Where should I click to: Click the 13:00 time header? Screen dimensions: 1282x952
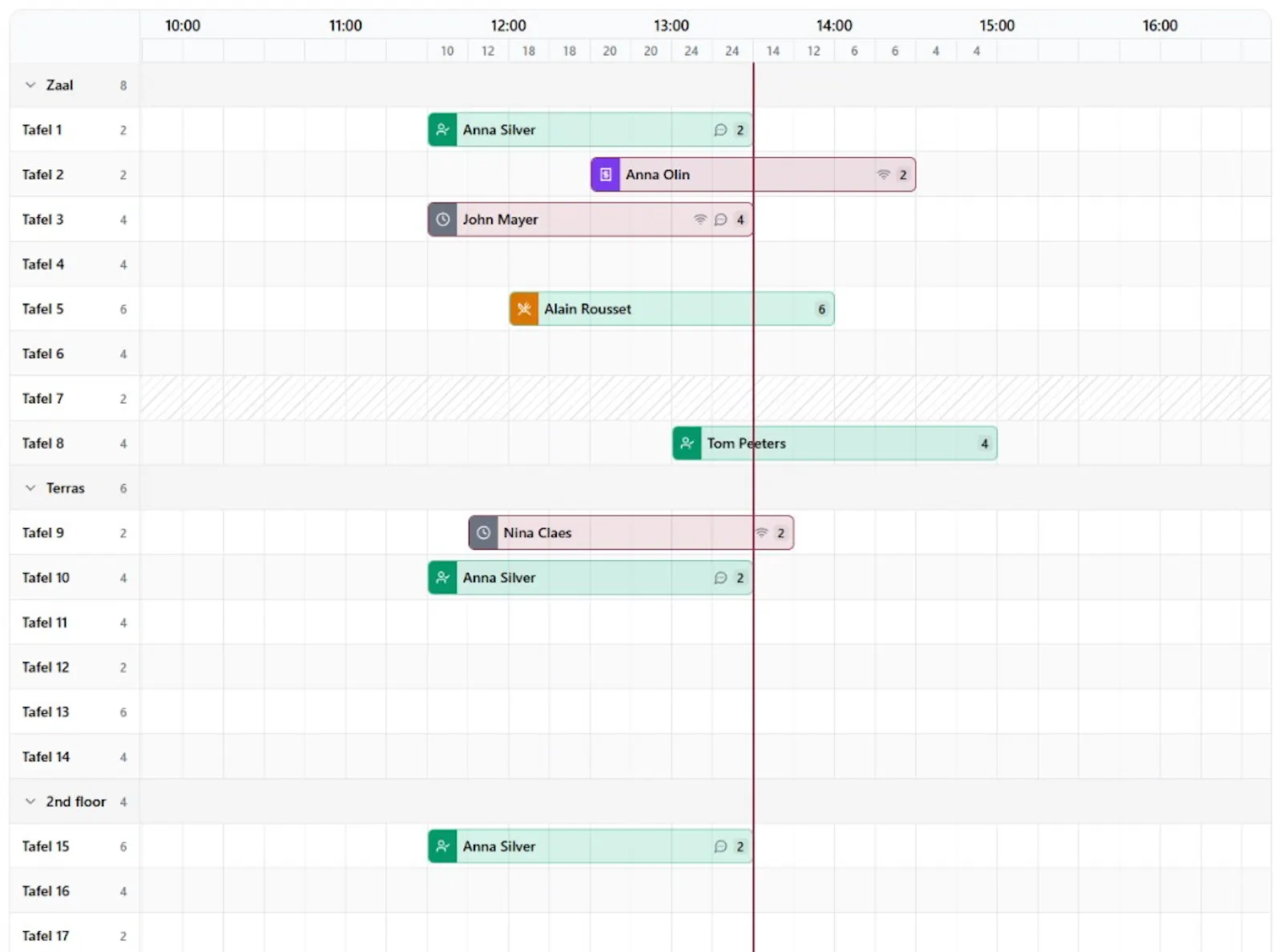coord(671,26)
